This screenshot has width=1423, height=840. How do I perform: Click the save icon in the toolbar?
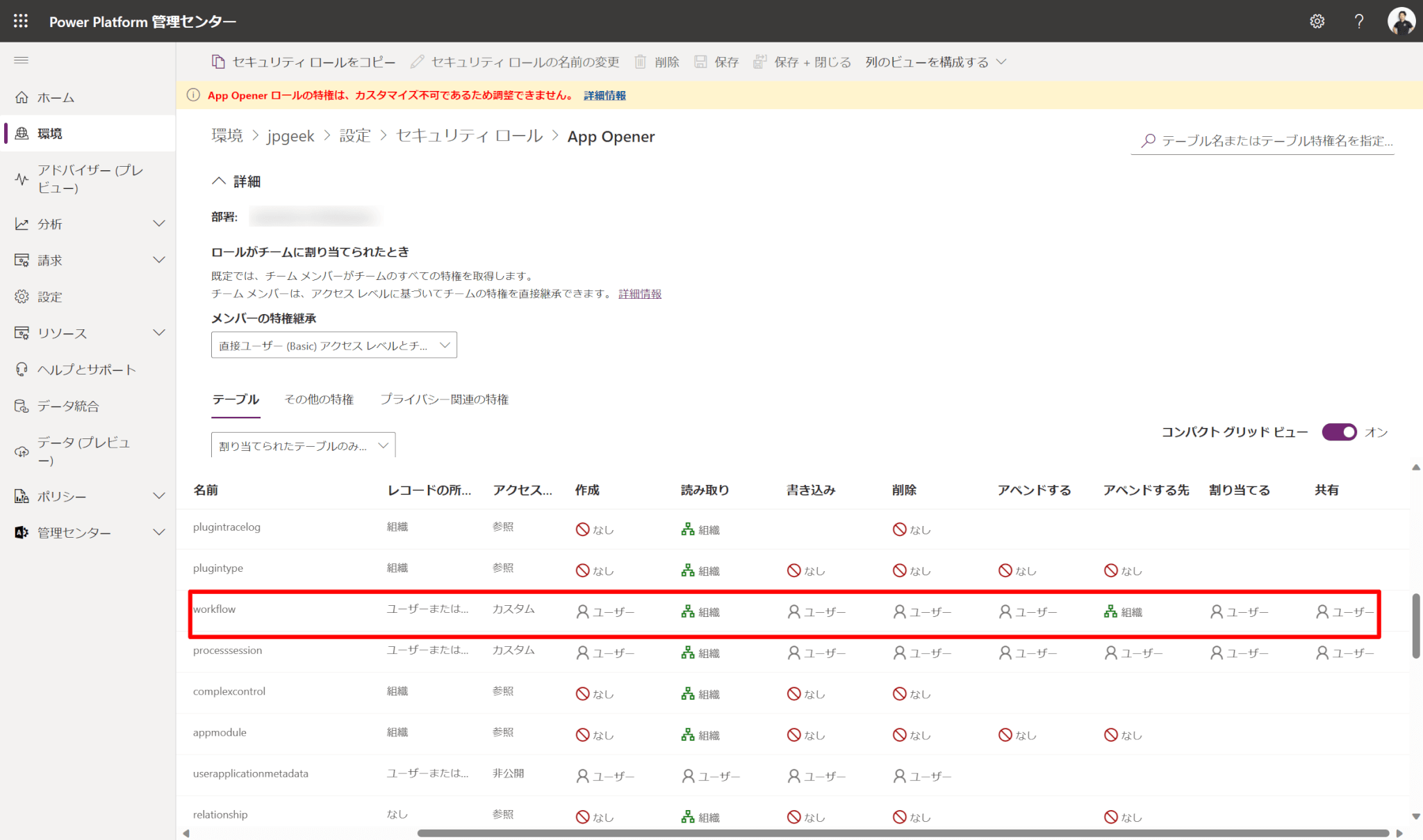700,62
